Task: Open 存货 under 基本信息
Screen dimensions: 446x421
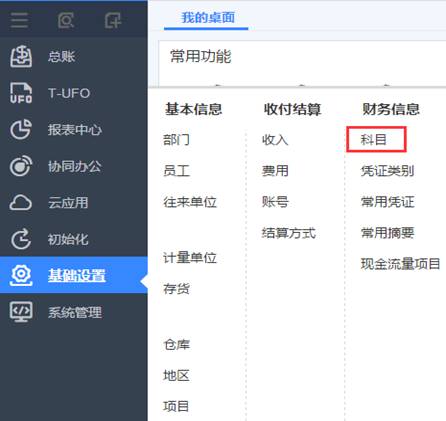Action: tap(176, 288)
